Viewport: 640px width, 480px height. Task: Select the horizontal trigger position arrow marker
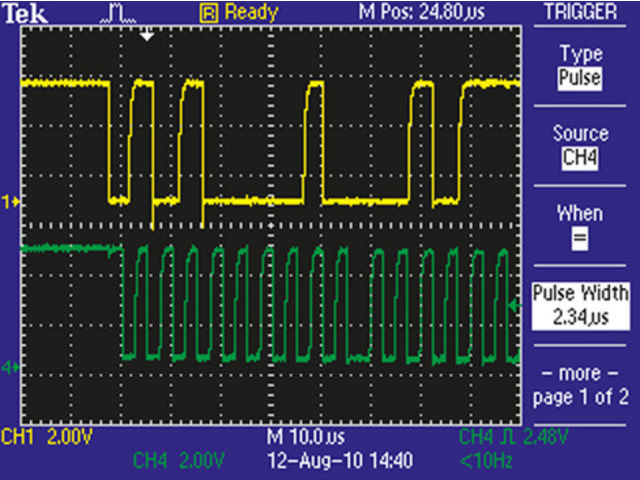click(147, 35)
